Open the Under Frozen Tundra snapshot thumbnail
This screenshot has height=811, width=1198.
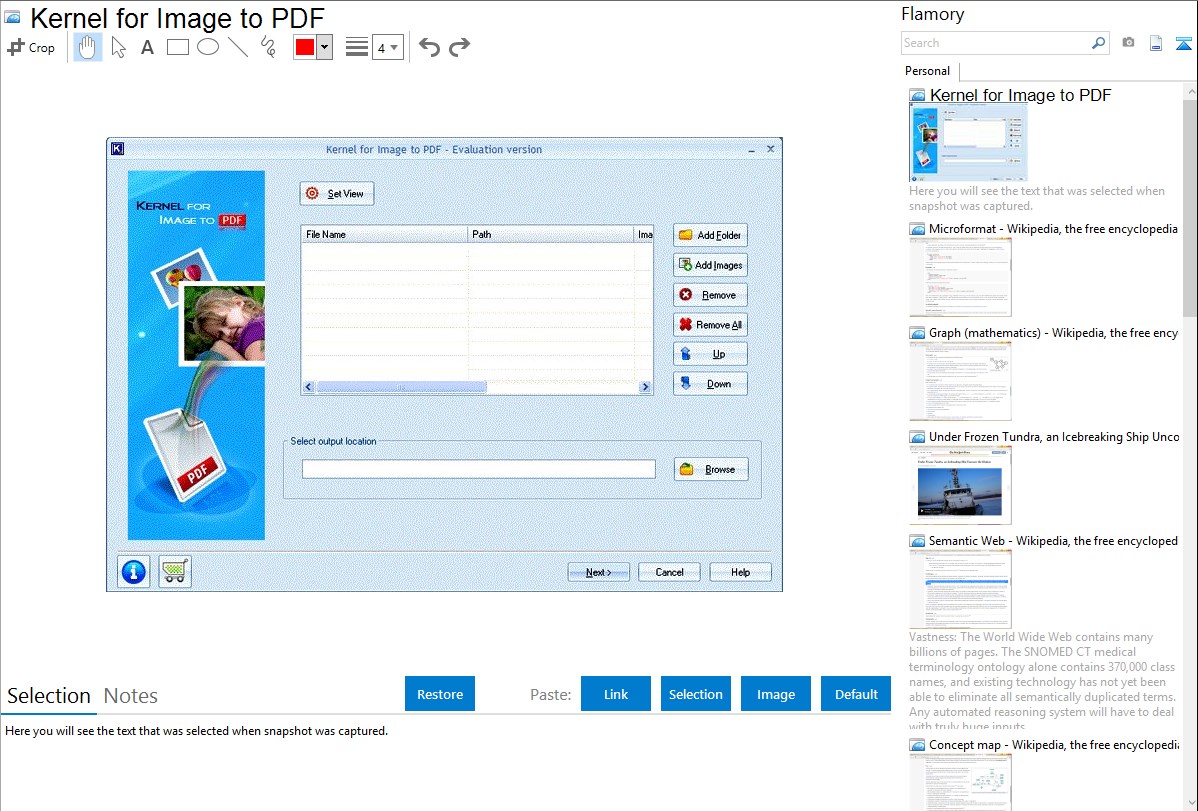(960, 486)
